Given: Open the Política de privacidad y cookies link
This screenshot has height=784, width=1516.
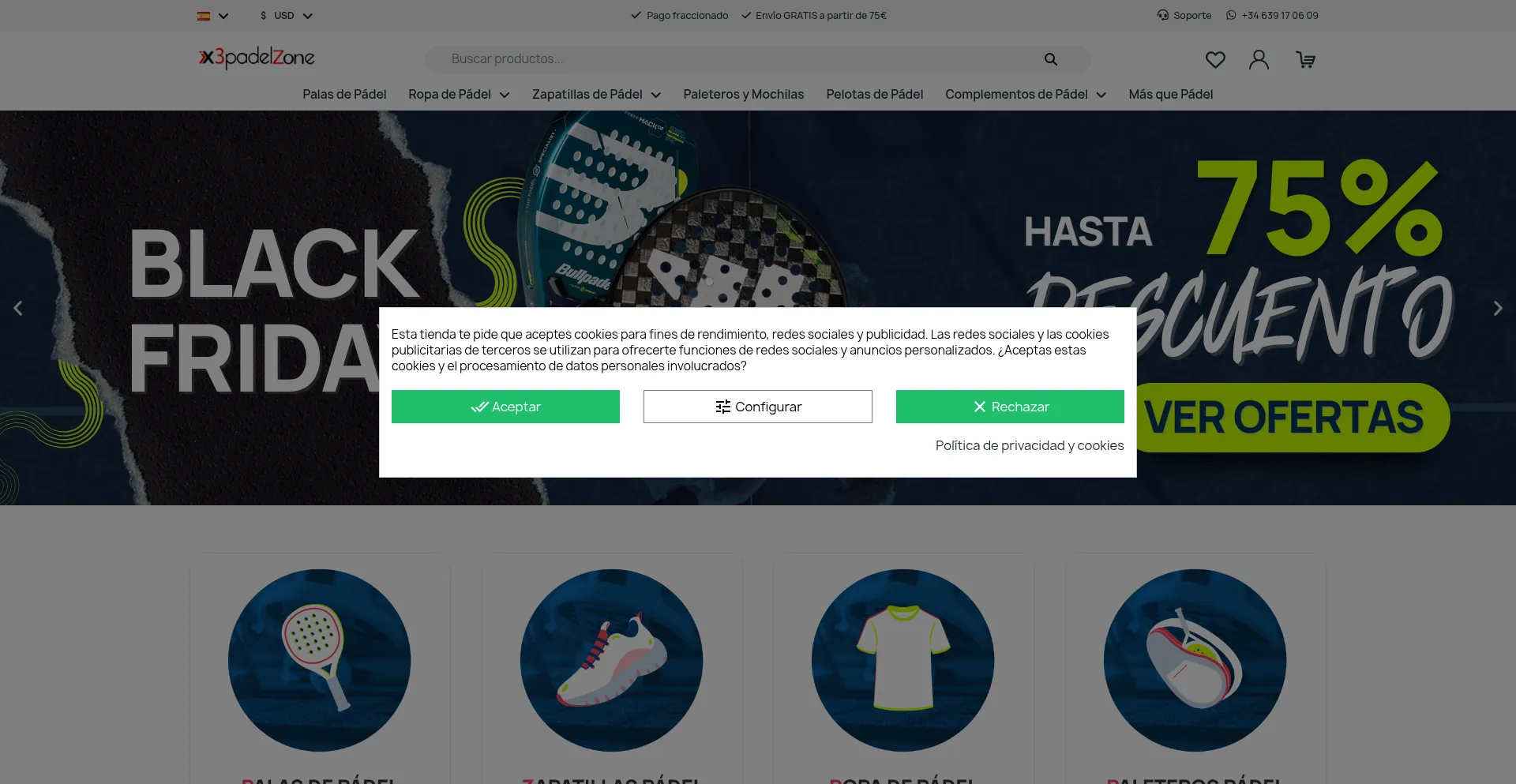Looking at the screenshot, I should coord(1029,445).
